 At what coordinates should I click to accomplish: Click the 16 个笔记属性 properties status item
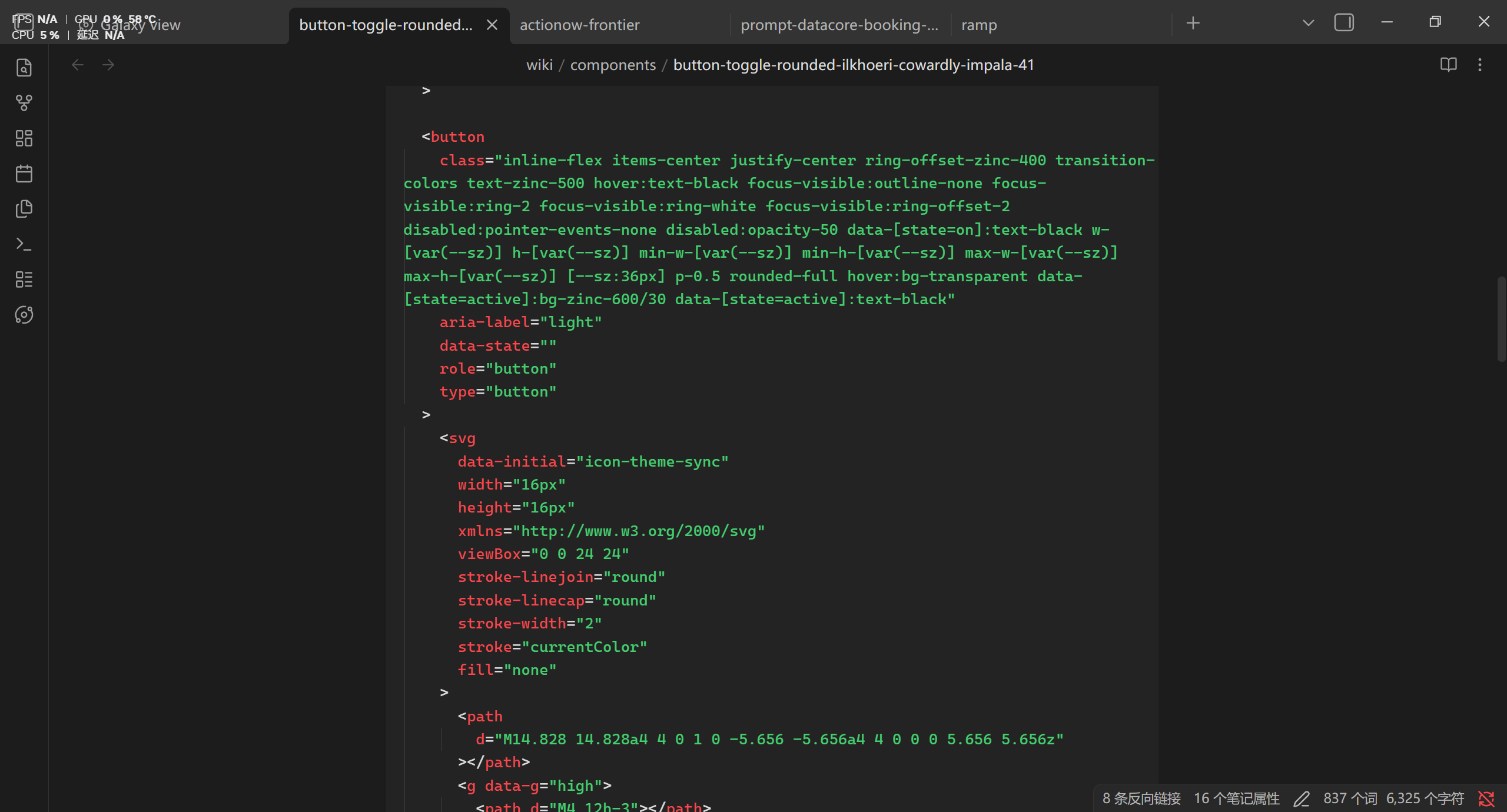[x=1237, y=798]
